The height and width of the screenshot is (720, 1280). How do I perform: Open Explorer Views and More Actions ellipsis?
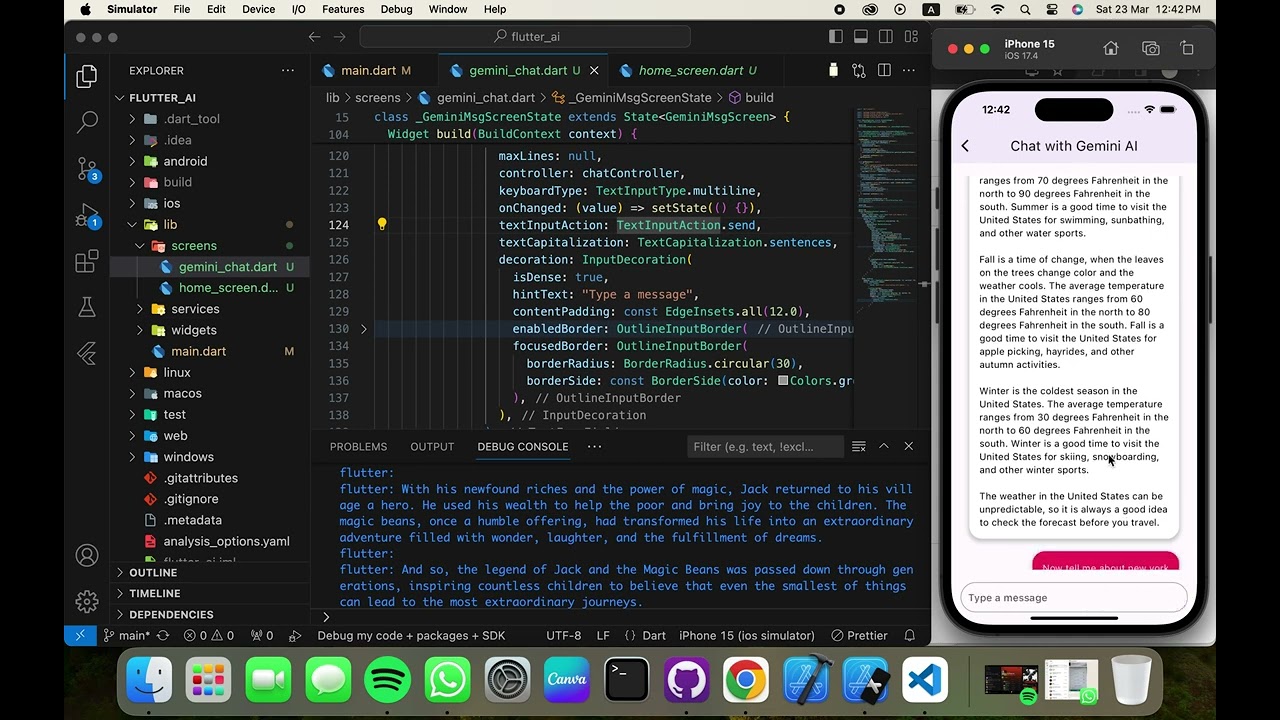point(288,70)
